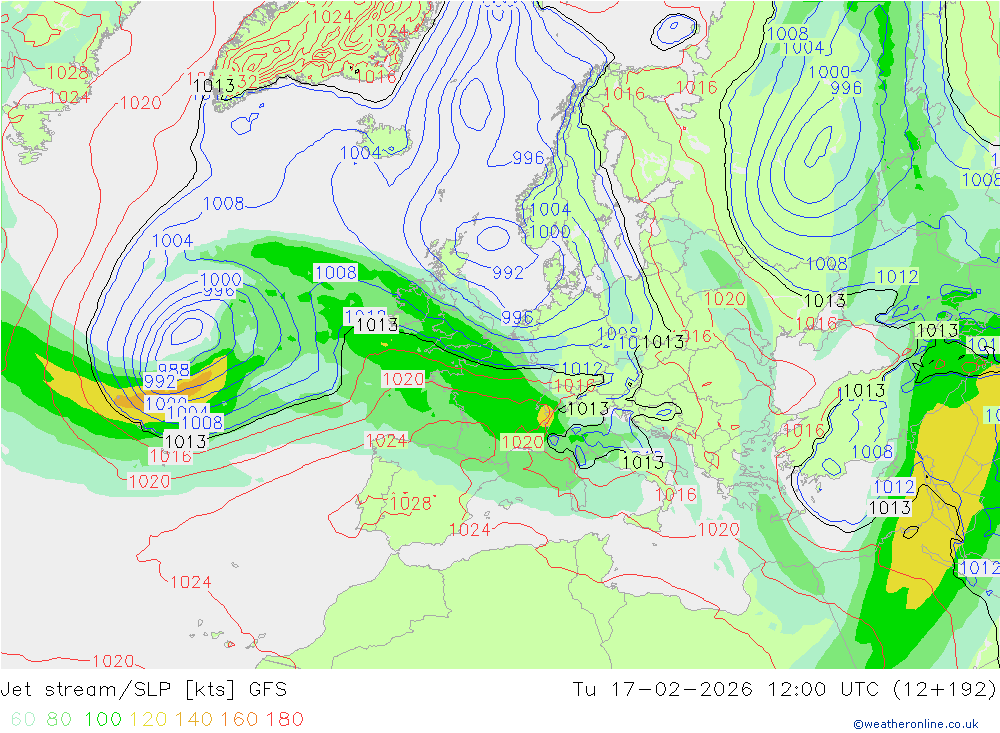Screen dimensions: 1000x733
Task: Click the boxed 1013 label near Ireland
Action: pos(377,325)
